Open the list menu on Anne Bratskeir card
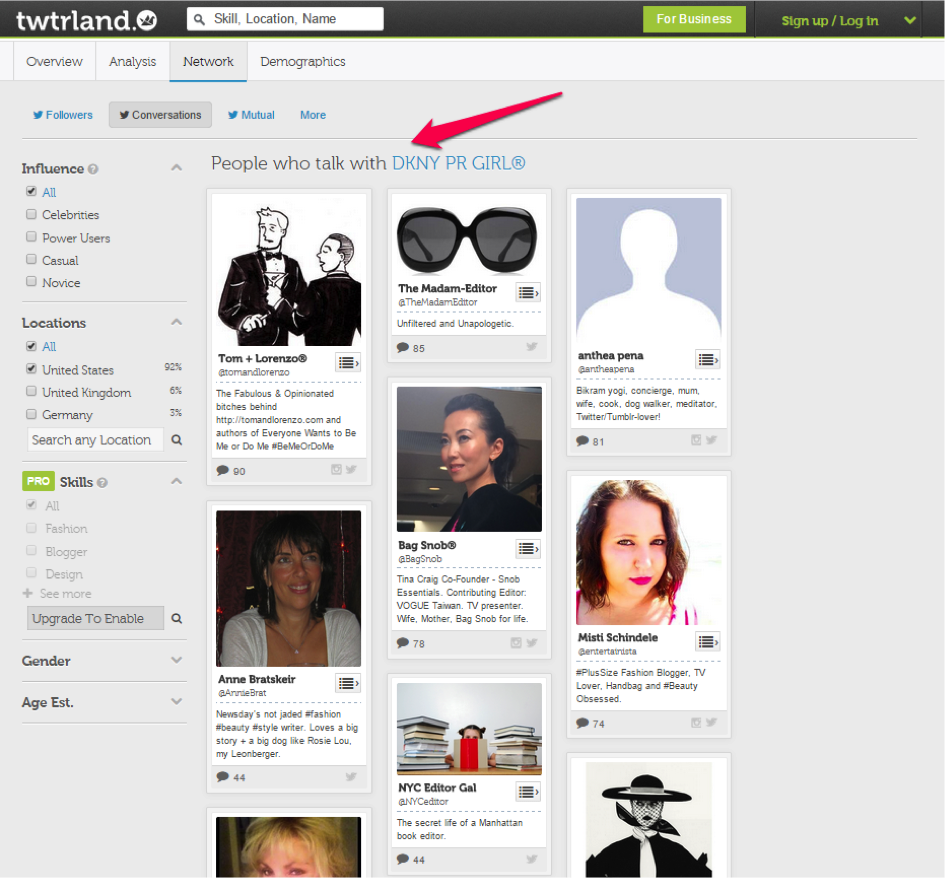 pyautogui.click(x=348, y=683)
